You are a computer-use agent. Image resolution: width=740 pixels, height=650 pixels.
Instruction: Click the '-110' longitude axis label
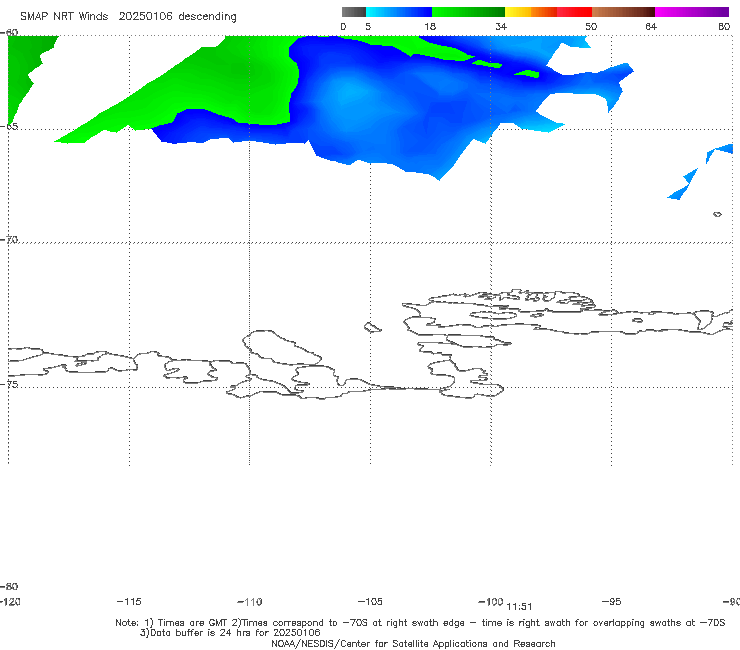(250, 602)
